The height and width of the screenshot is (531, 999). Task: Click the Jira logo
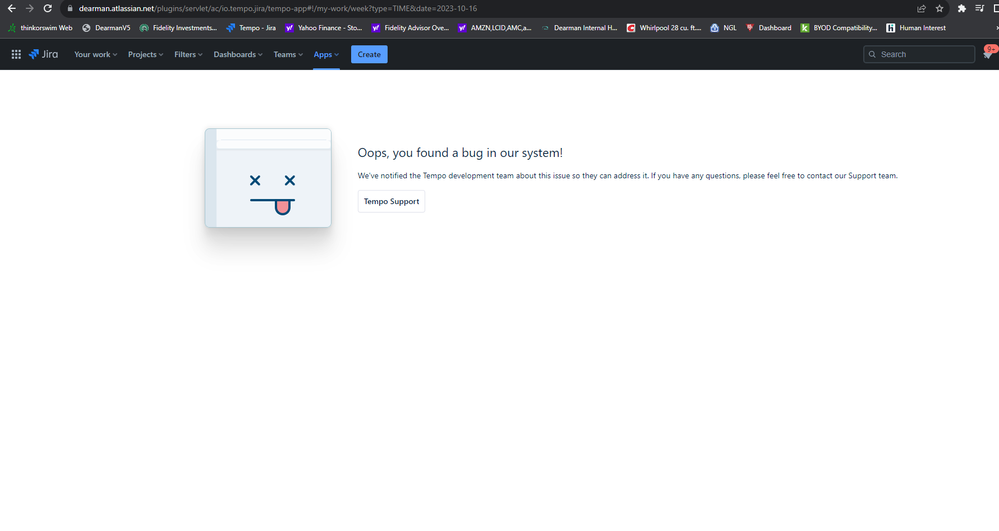[43, 54]
